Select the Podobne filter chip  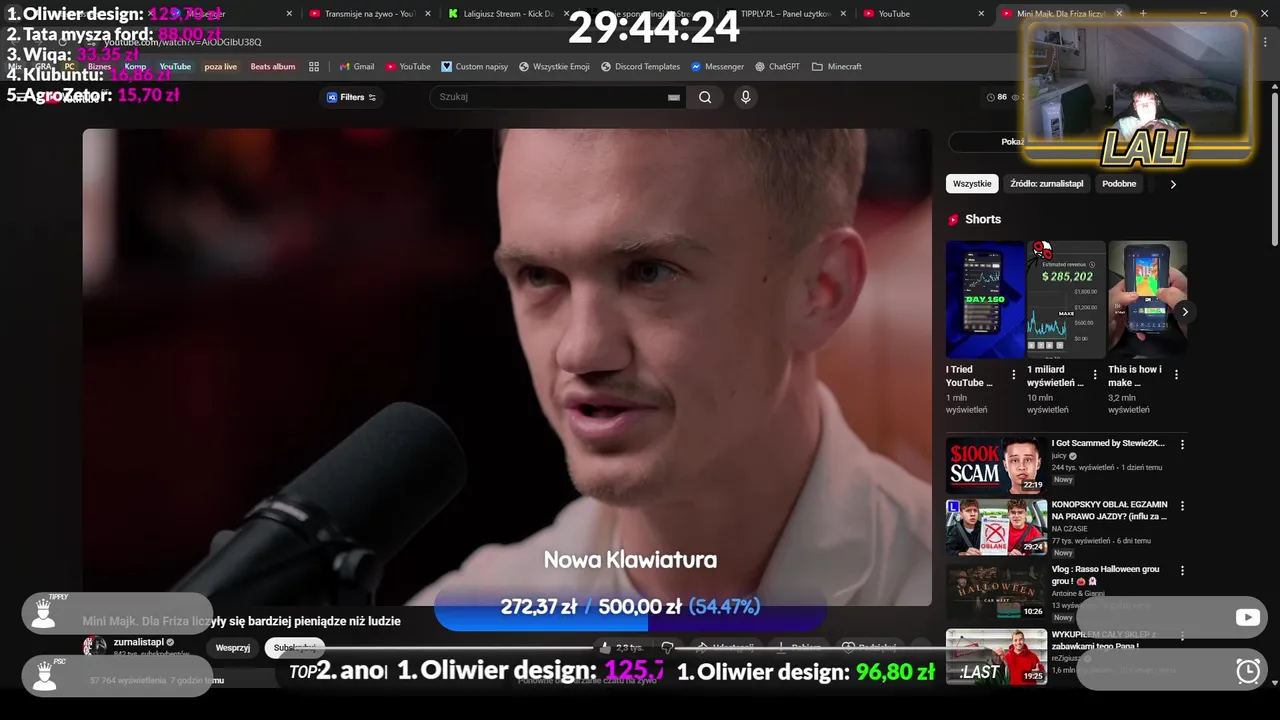[x=1119, y=184]
